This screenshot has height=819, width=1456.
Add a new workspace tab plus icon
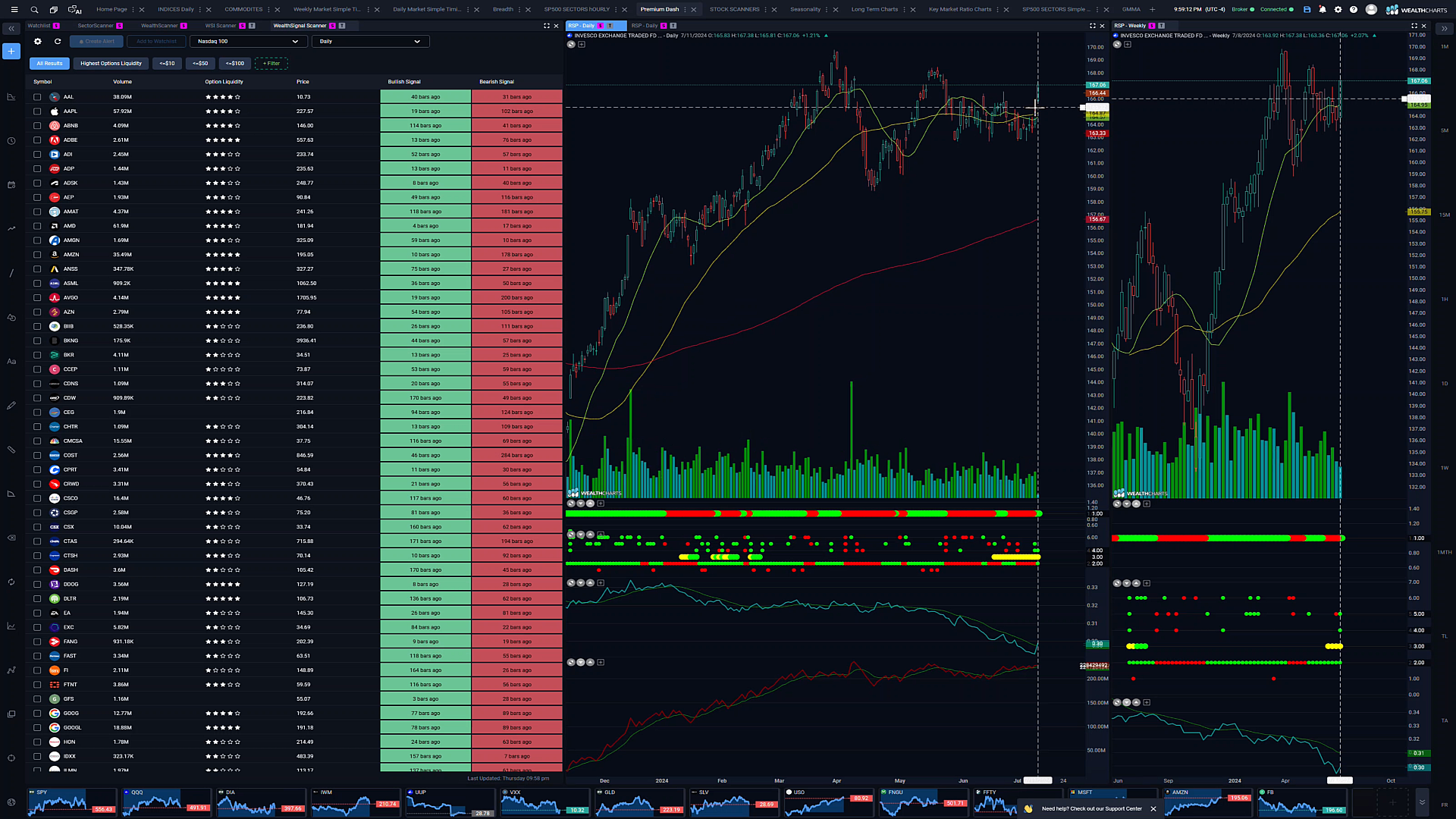point(1153,10)
